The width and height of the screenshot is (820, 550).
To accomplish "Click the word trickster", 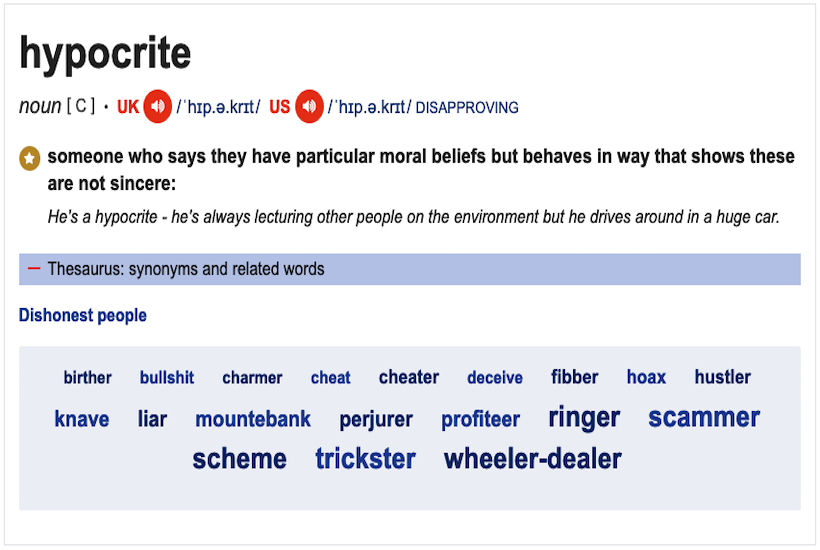I will coord(366,459).
